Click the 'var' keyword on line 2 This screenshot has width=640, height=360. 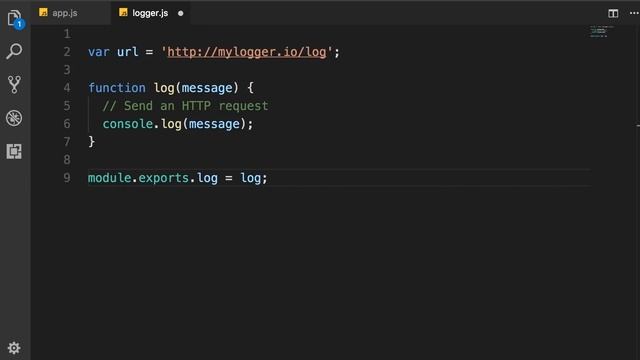coord(99,52)
